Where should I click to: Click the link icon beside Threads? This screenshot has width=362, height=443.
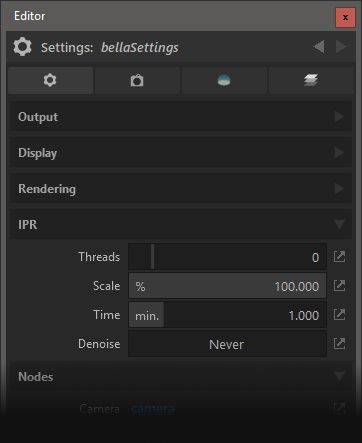[x=339, y=257]
